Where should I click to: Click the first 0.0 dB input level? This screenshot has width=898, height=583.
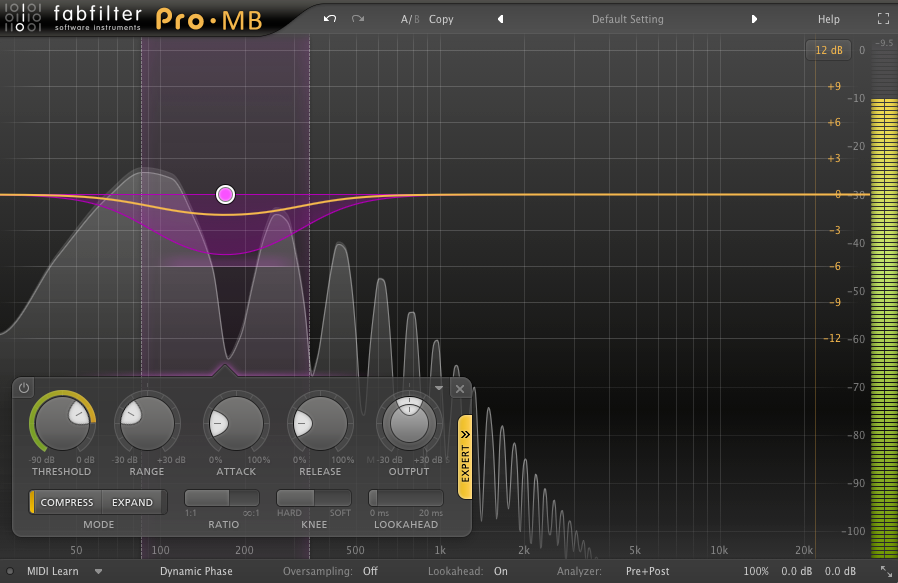click(797, 571)
